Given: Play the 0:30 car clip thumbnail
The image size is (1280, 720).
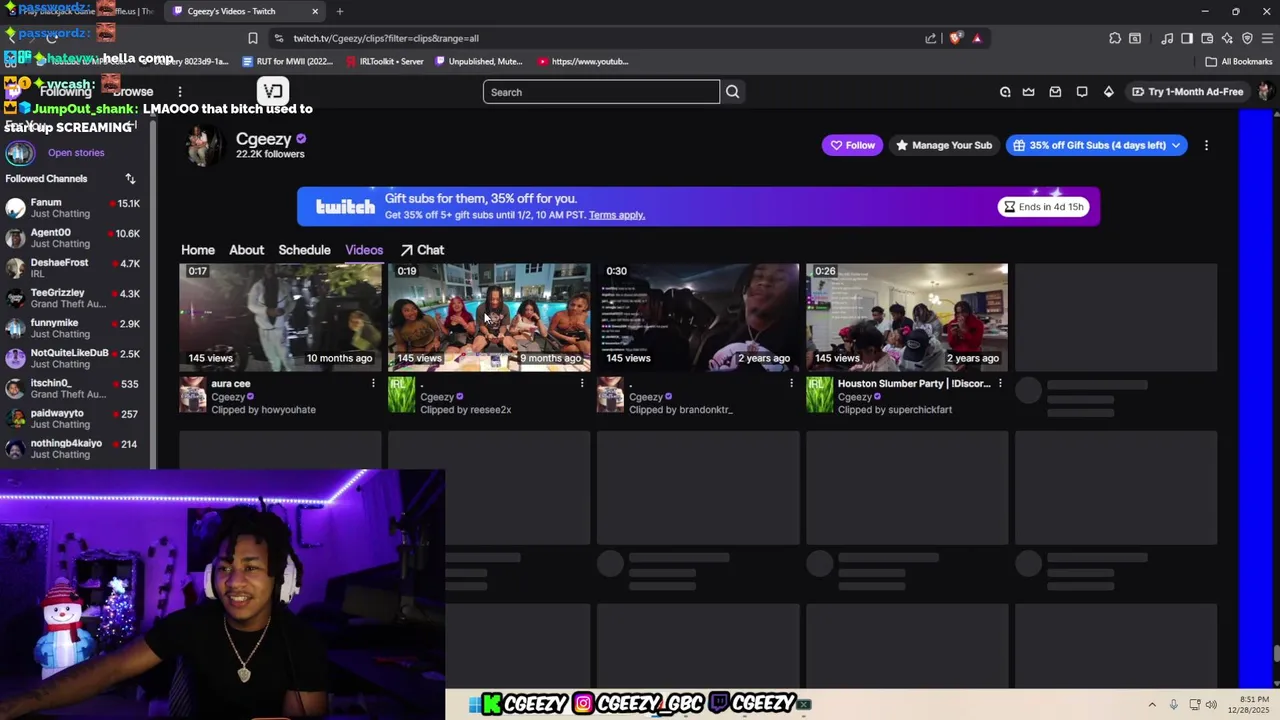Looking at the screenshot, I should point(699,317).
